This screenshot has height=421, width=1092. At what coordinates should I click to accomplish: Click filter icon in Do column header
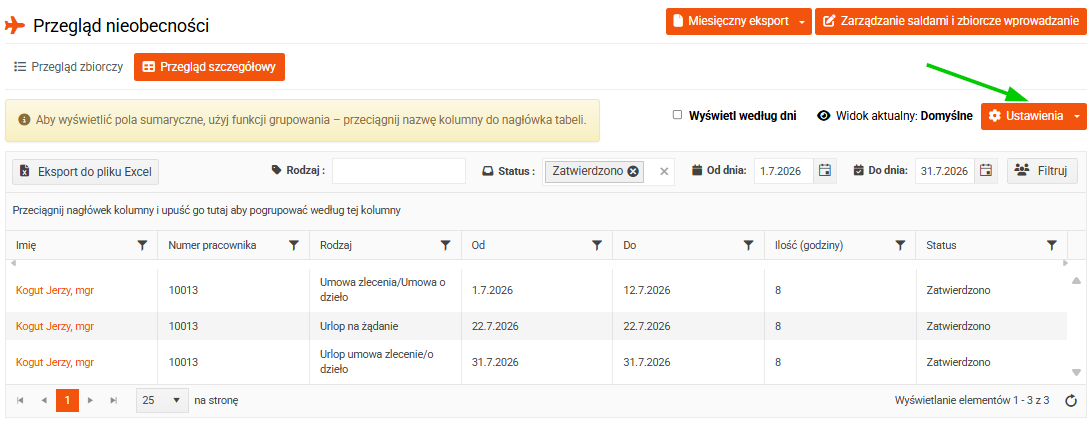(x=749, y=245)
